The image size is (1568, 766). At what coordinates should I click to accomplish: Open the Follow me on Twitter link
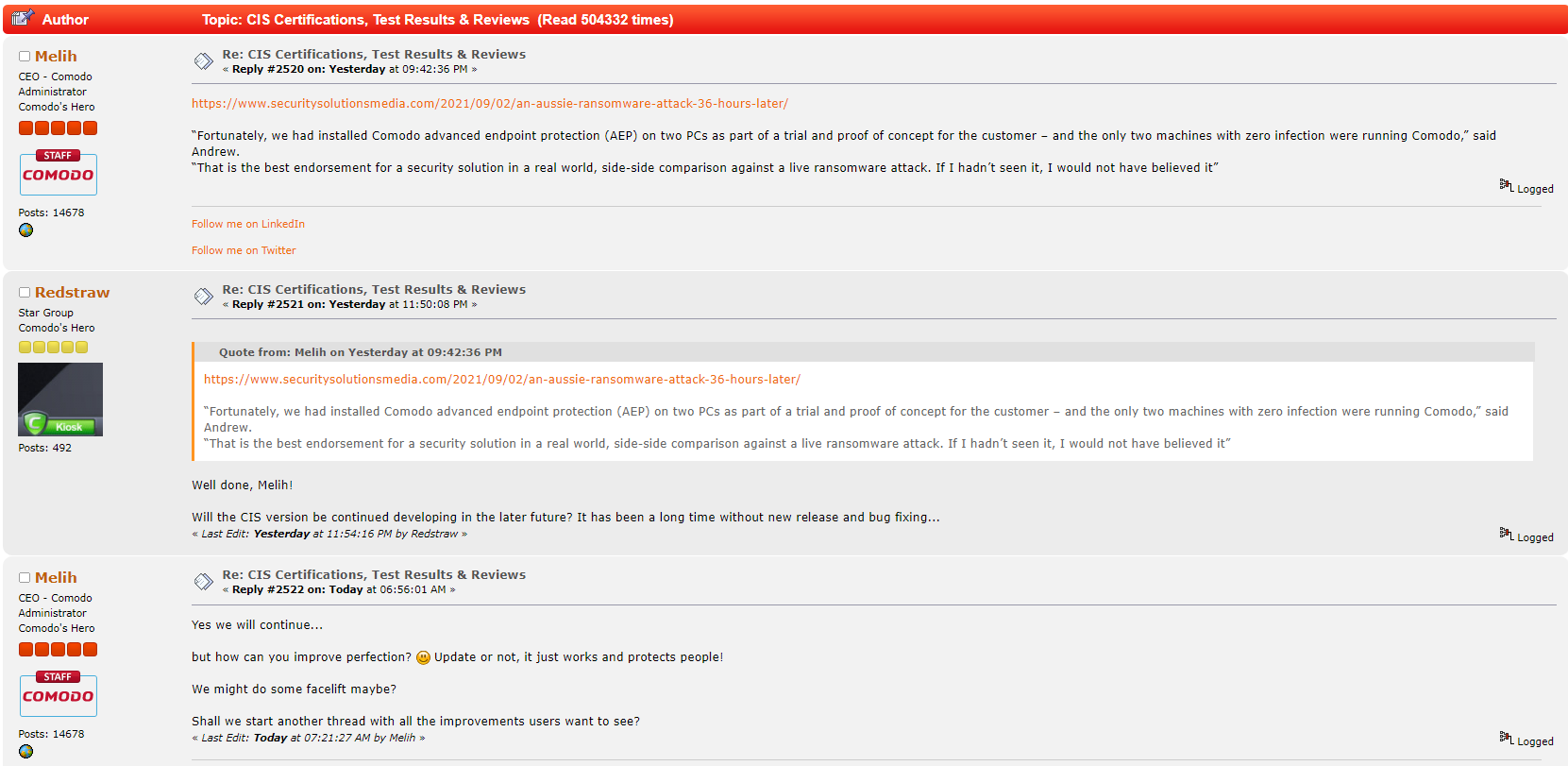point(244,250)
